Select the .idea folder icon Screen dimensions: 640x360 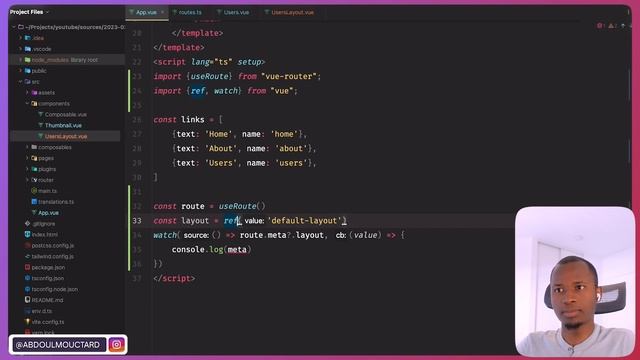[28, 38]
